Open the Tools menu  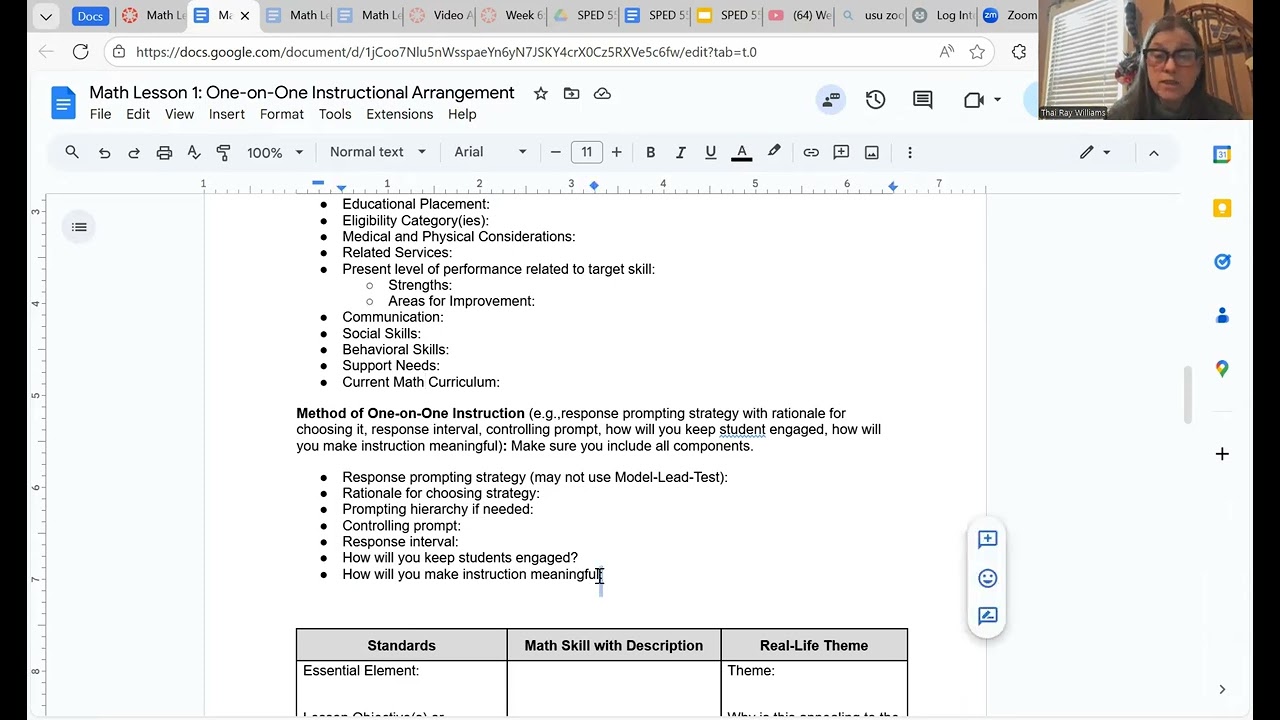coord(335,114)
